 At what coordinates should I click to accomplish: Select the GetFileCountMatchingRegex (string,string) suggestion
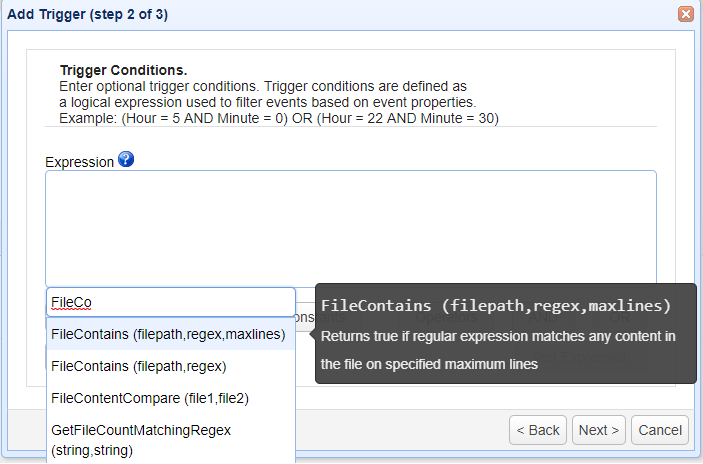tap(141, 440)
